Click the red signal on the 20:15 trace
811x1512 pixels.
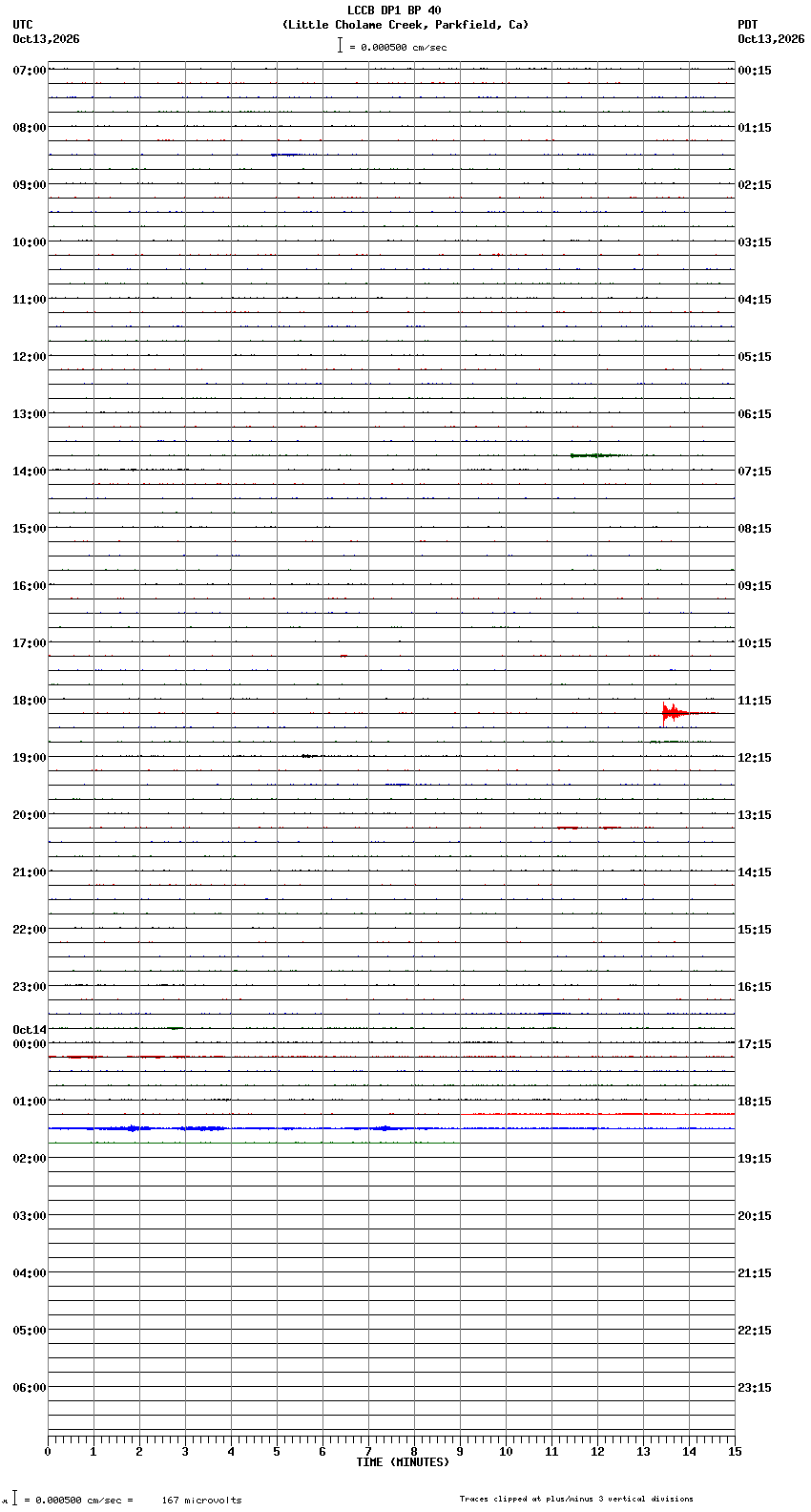[x=590, y=828]
